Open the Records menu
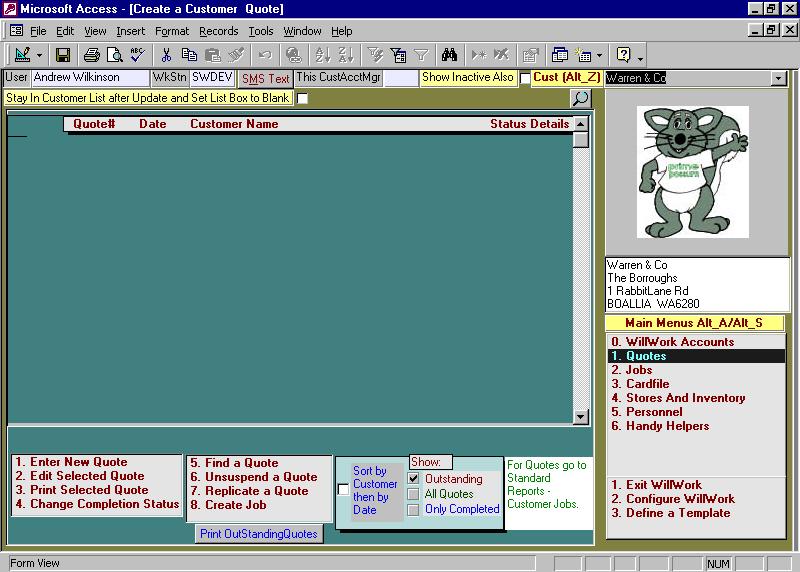Image resolution: width=800 pixels, height=572 pixels. point(218,31)
